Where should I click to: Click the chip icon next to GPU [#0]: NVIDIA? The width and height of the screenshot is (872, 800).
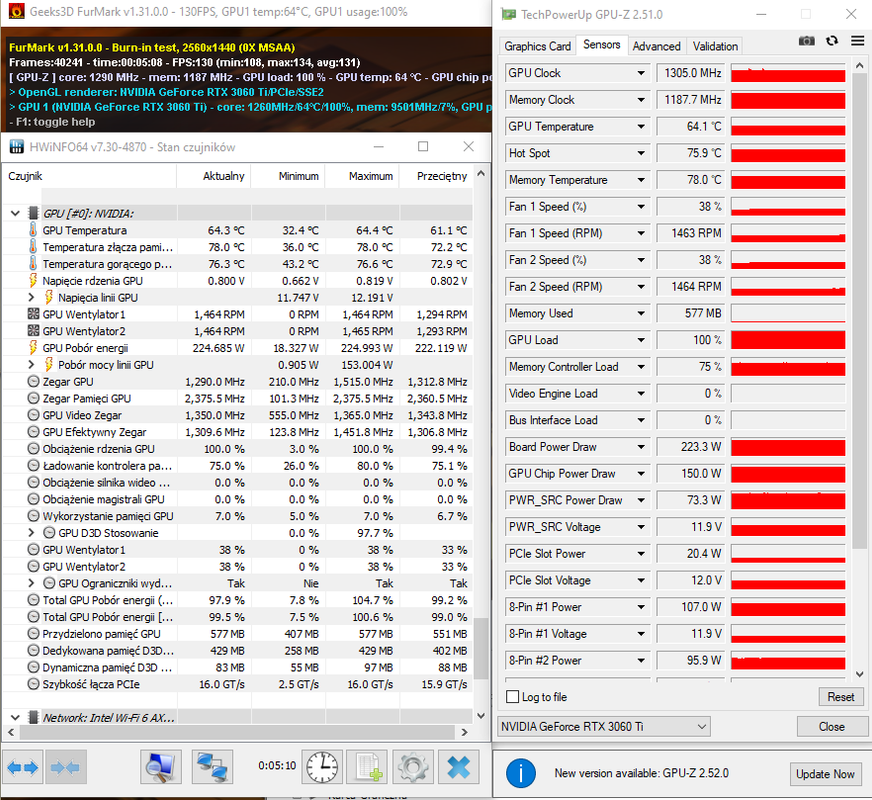pos(33,213)
